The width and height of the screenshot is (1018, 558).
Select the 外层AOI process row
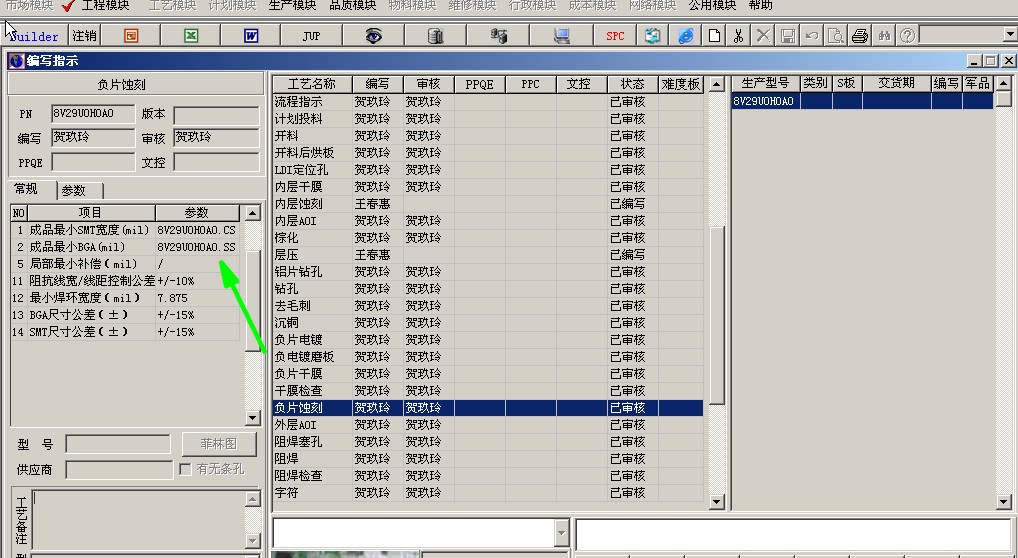coord(488,425)
